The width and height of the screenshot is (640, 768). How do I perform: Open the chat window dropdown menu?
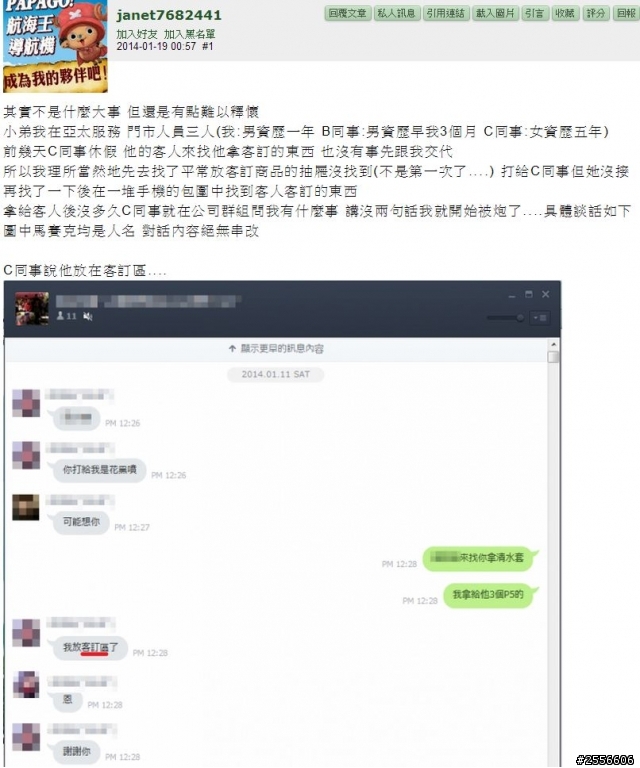click(x=540, y=318)
